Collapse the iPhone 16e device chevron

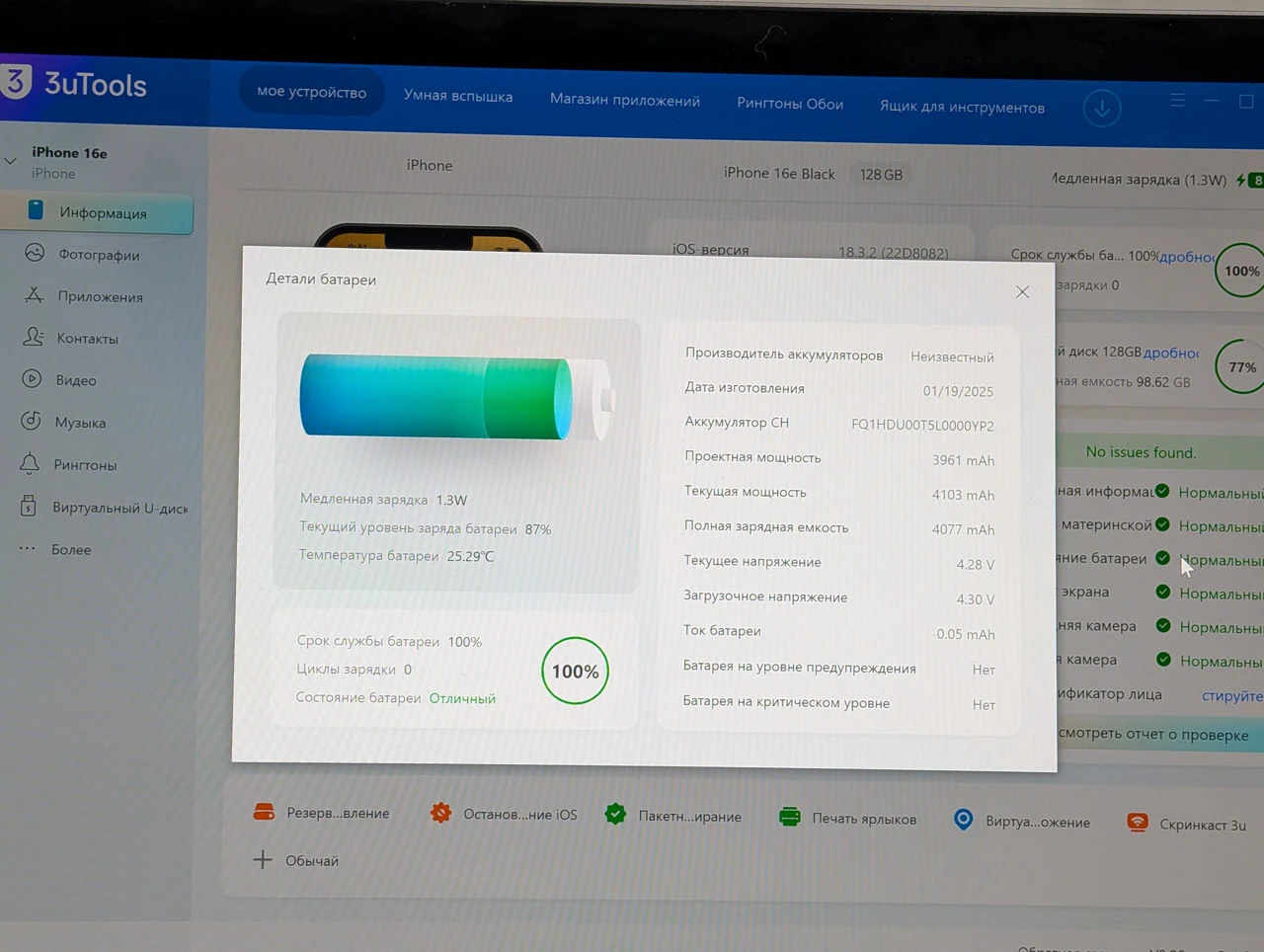click(x=11, y=161)
